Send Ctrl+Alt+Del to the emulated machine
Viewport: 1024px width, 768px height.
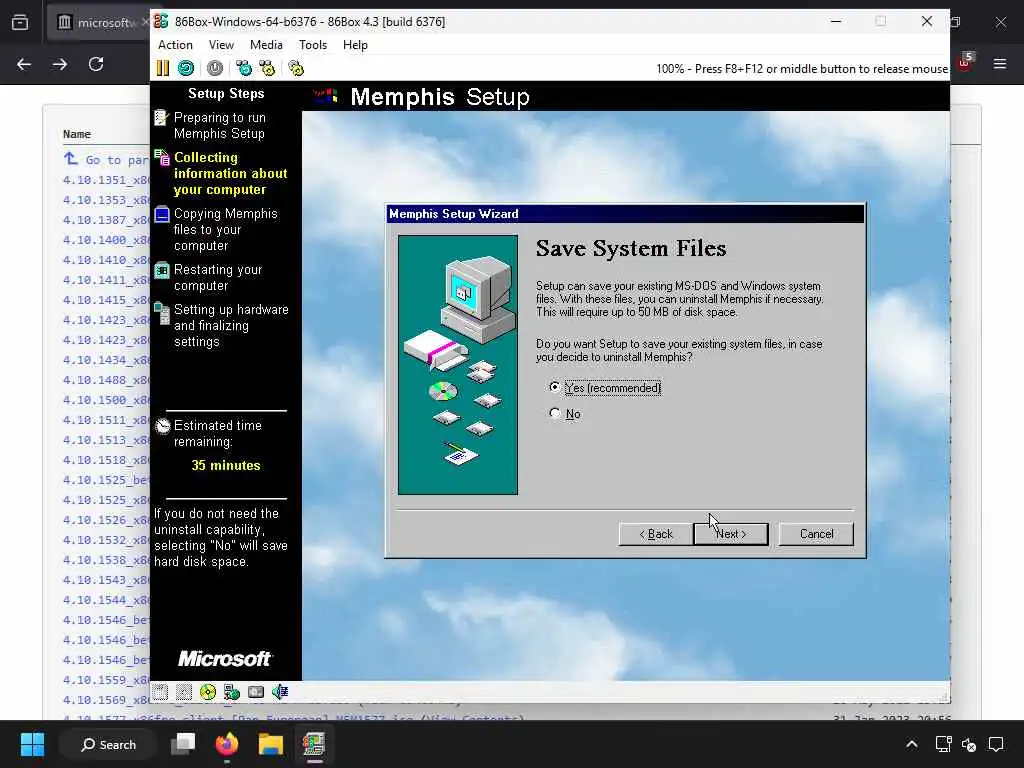click(244, 68)
